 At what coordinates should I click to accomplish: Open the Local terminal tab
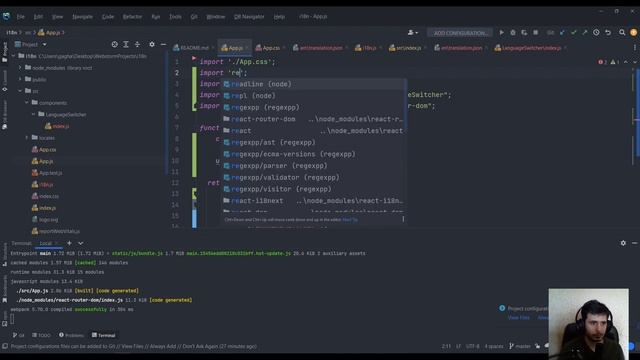coord(45,243)
